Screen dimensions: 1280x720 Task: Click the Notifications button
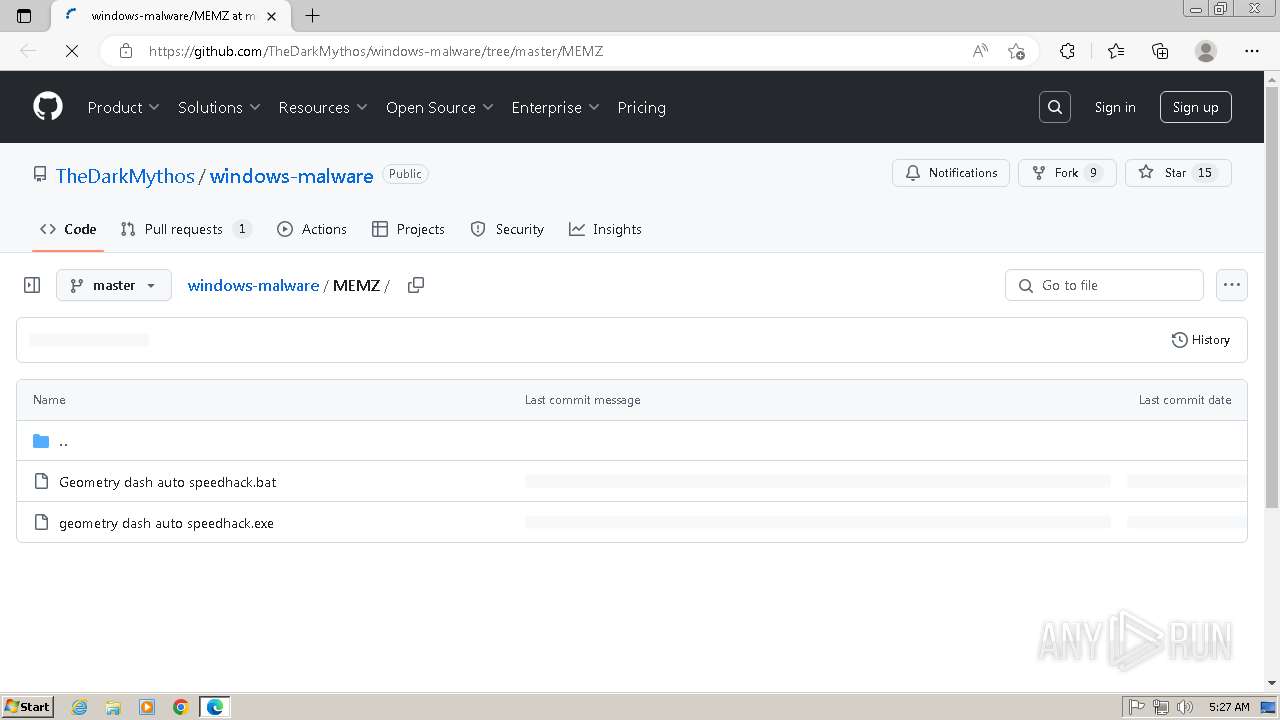951,173
